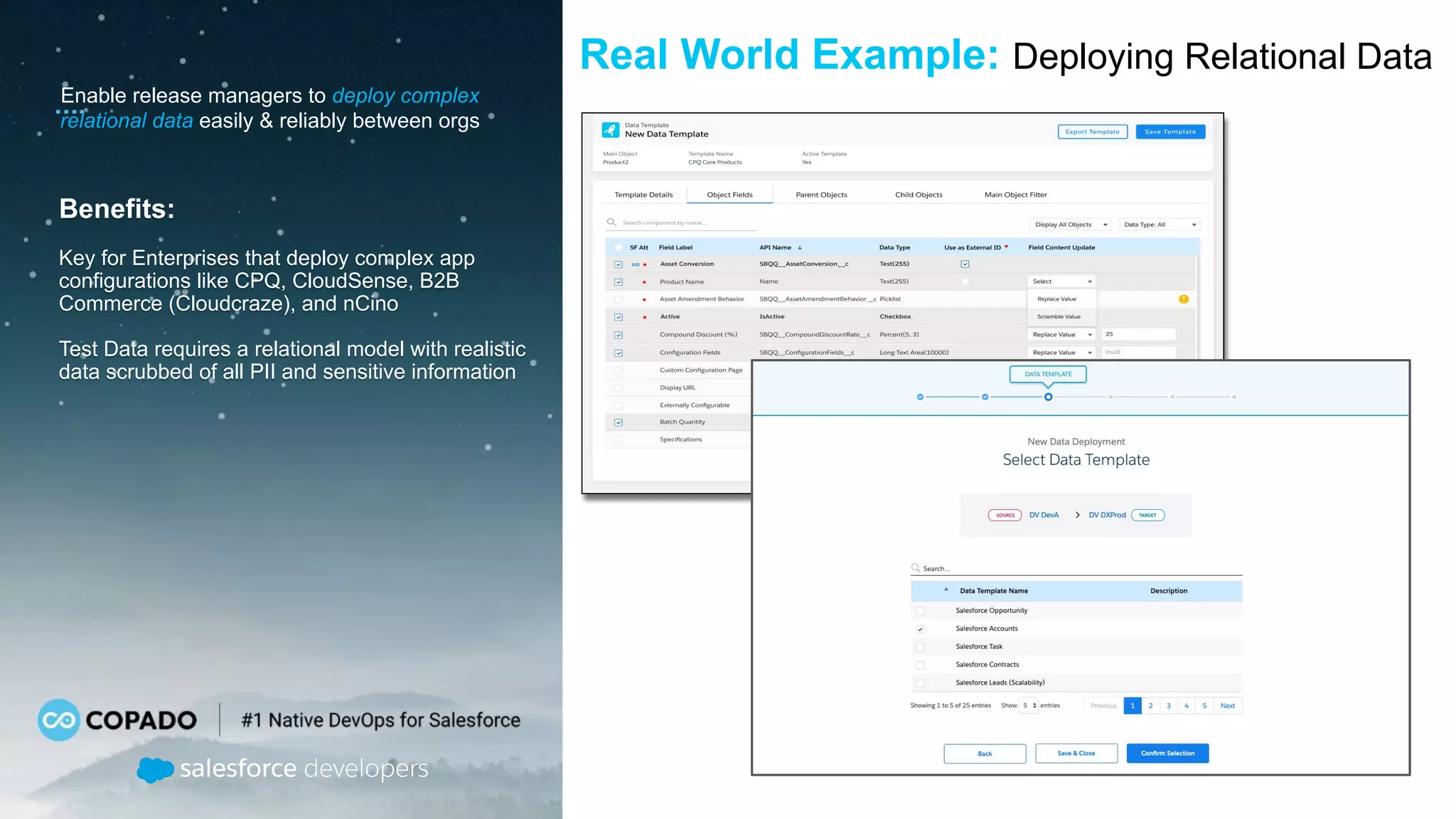Open the Child Objects tab
This screenshot has height=819, width=1456.
[x=919, y=195]
